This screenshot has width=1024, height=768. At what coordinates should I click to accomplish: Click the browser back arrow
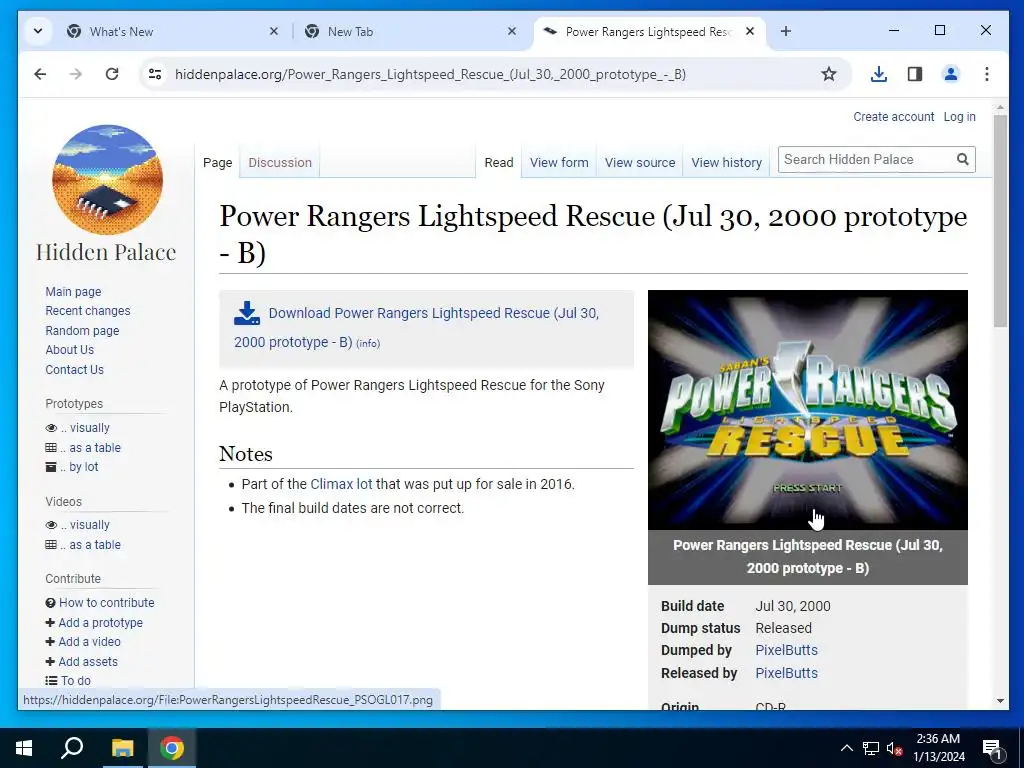pyautogui.click(x=40, y=74)
